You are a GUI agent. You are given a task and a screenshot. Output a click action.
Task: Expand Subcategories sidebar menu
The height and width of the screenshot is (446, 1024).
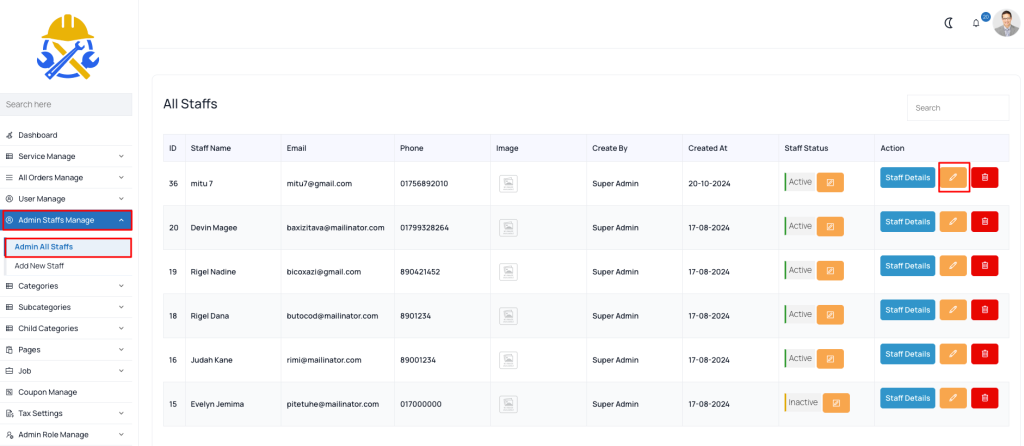[66, 307]
